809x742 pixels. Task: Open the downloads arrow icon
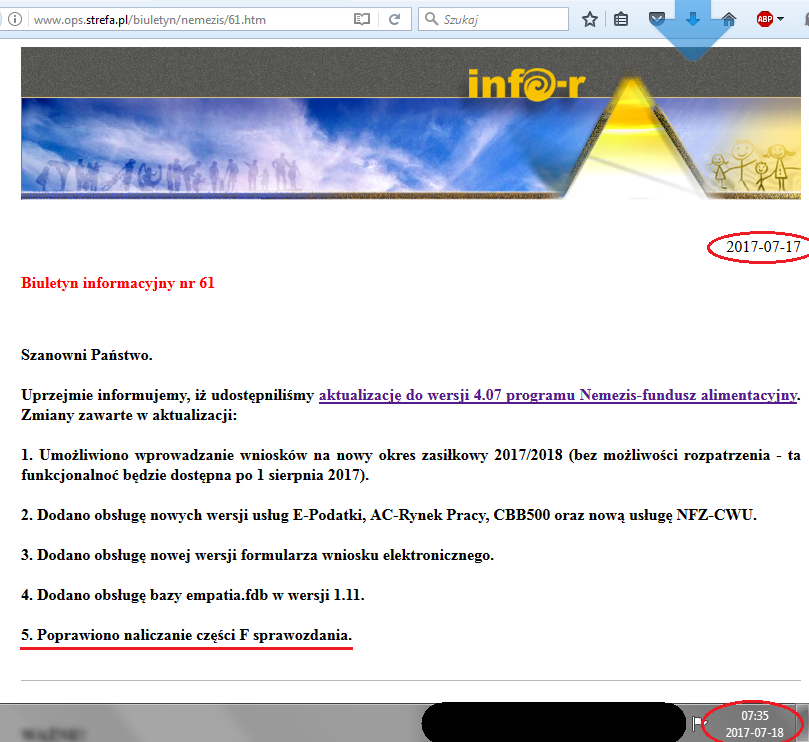tap(692, 20)
